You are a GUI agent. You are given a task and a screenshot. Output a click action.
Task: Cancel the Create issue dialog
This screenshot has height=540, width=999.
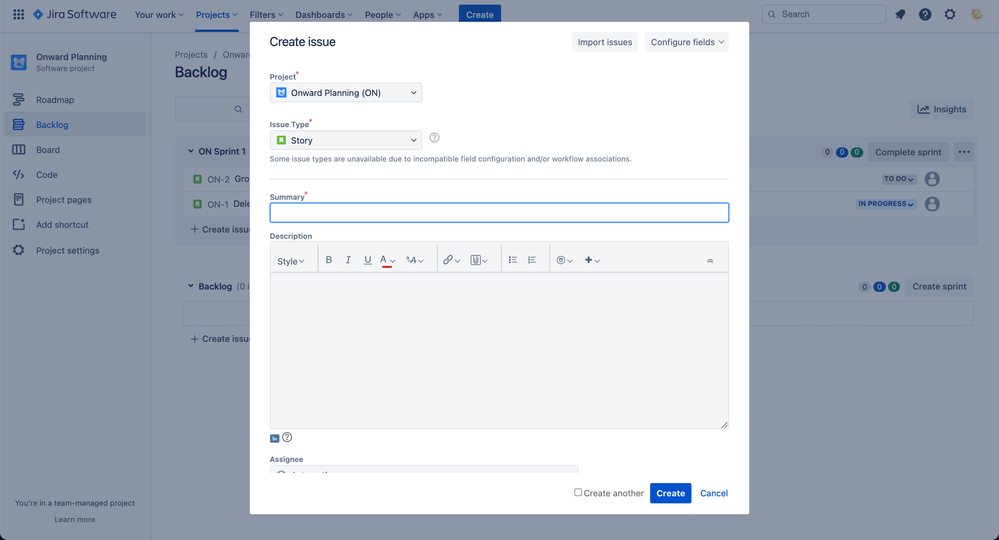(x=714, y=493)
